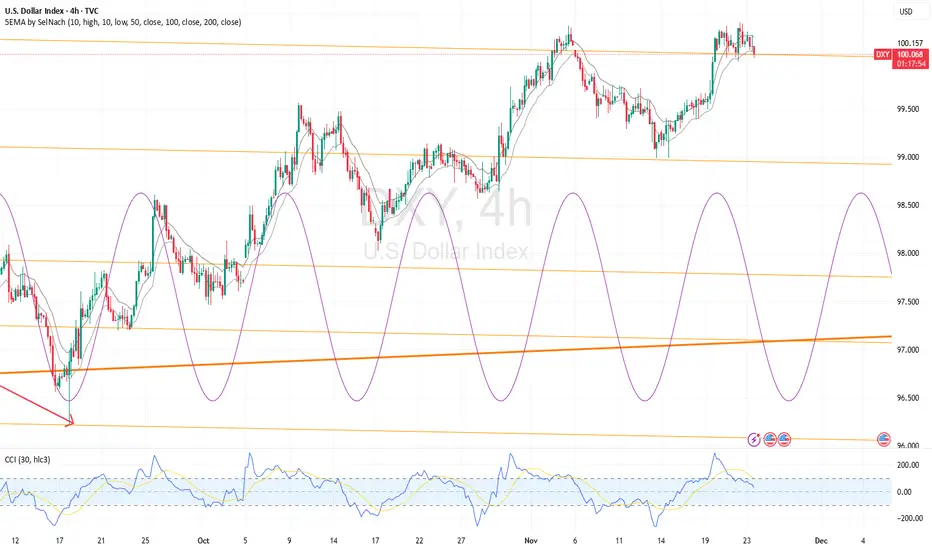Viewport: 932px width, 550px height.
Task: Click the 25 date label on time axis
Action: tap(146, 540)
